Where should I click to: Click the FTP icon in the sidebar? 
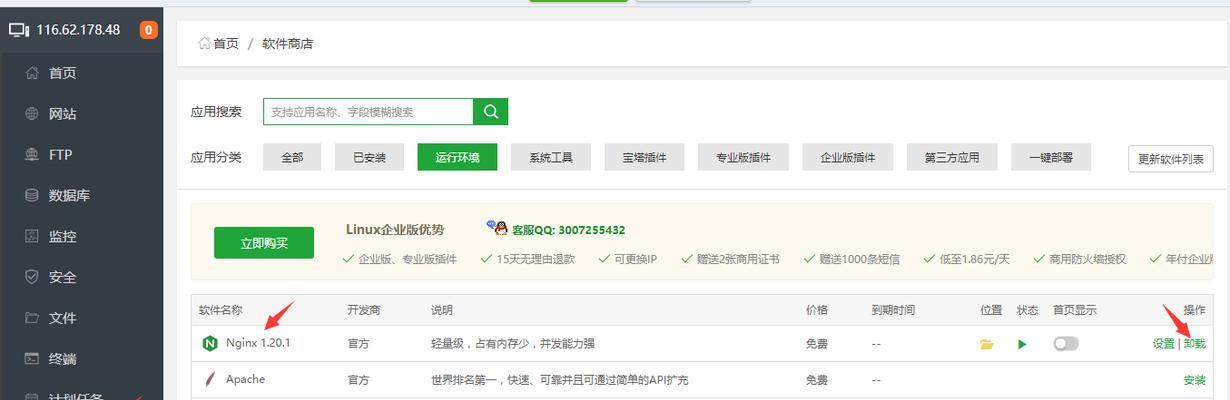(x=32, y=155)
